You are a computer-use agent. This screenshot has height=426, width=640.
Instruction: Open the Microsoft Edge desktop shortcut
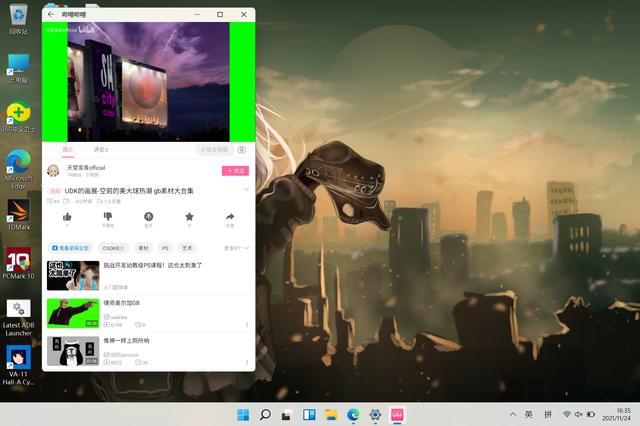point(18,169)
